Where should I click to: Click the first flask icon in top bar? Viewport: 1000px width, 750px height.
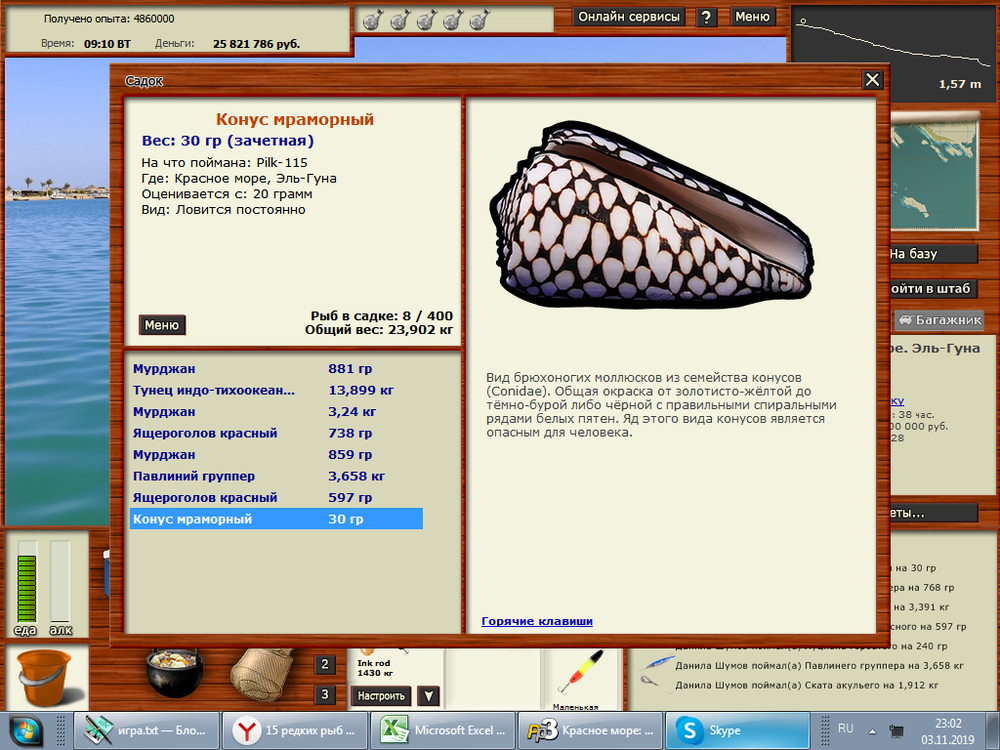(x=370, y=20)
